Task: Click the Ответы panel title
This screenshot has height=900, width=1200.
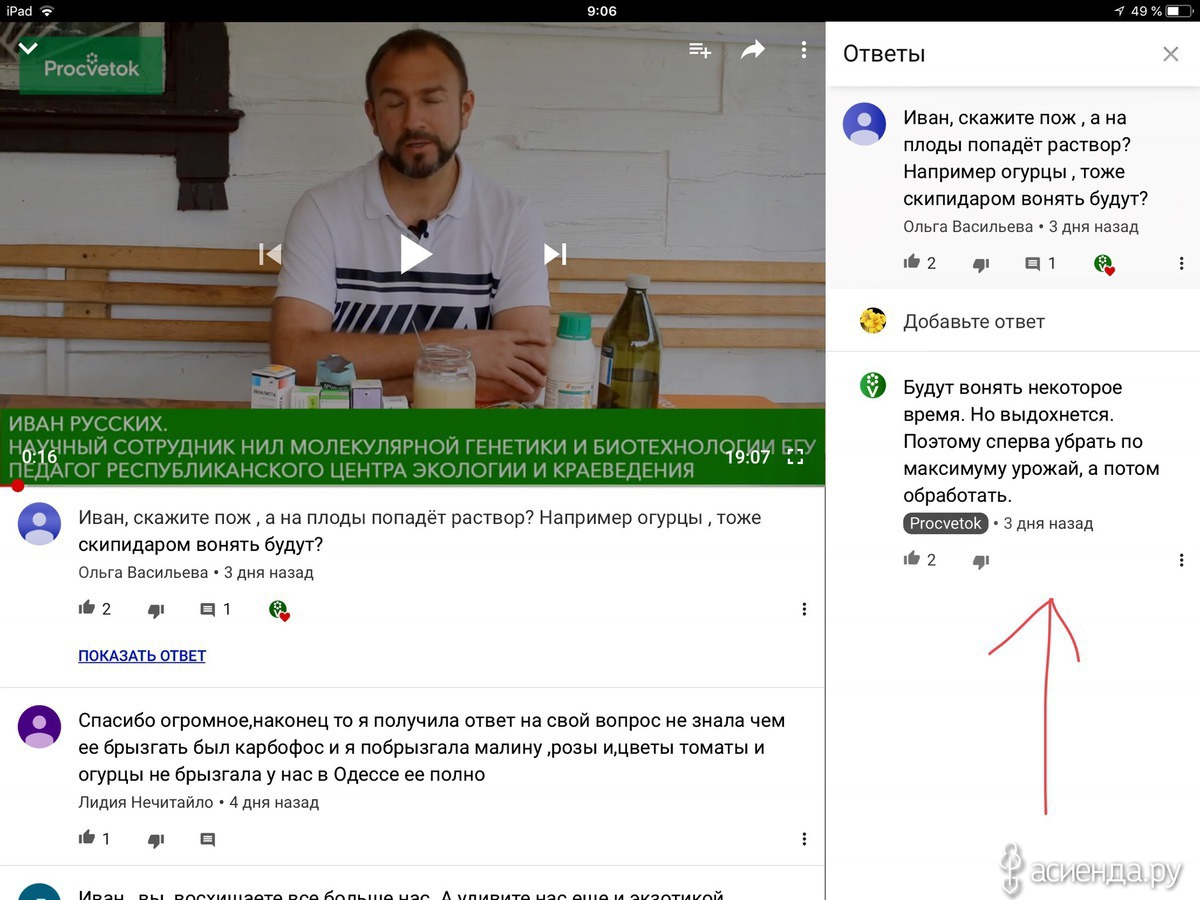Action: click(884, 54)
